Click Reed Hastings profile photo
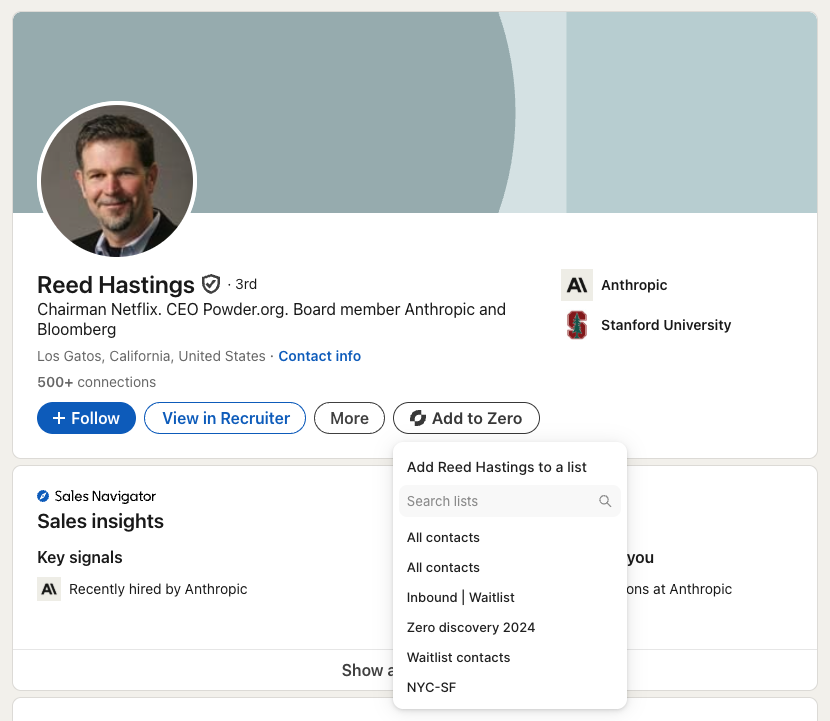The height and width of the screenshot is (721, 830). click(117, 181)
